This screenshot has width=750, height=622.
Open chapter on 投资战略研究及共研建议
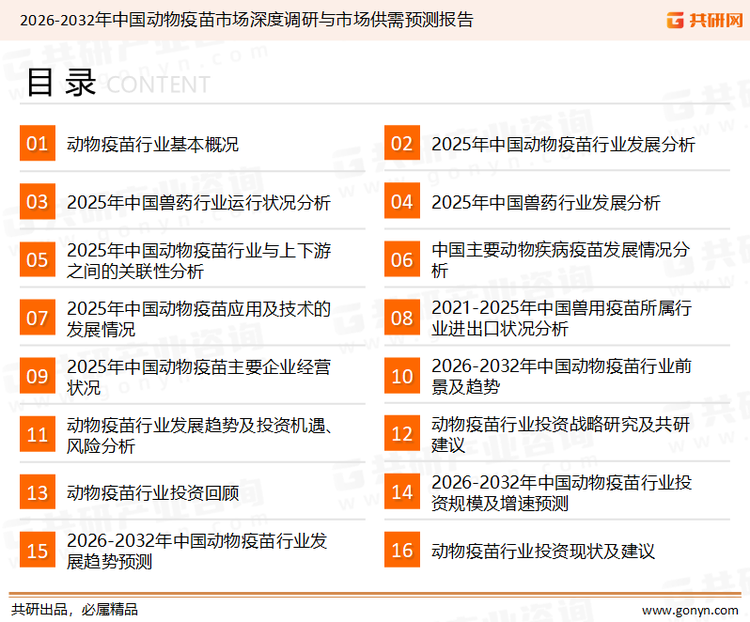[x=561, y=434]
